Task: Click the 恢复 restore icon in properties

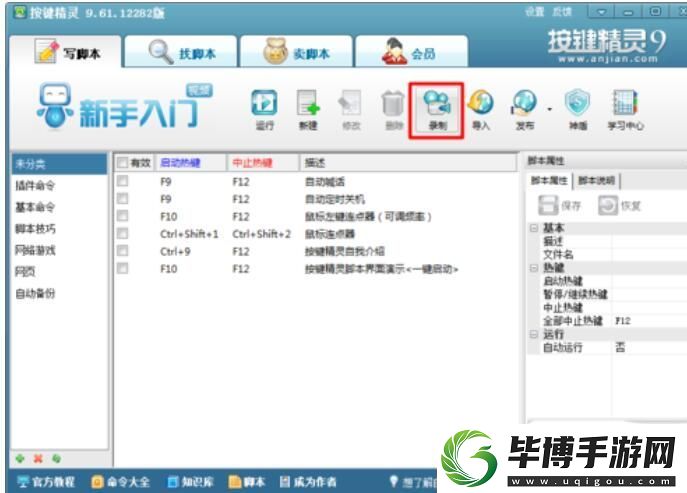Action: point(619,205)
